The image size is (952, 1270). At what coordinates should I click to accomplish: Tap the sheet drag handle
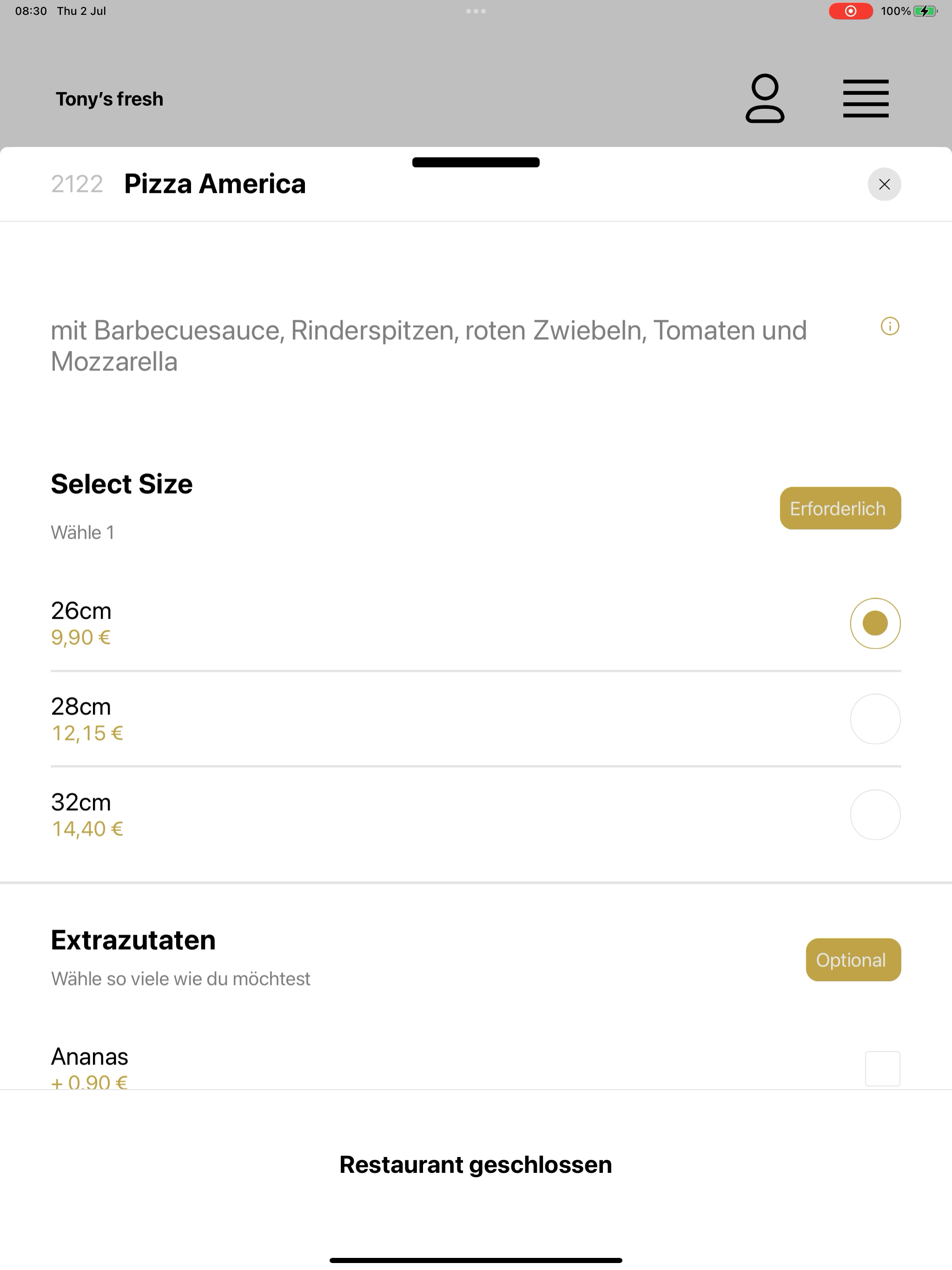point(476,163)
